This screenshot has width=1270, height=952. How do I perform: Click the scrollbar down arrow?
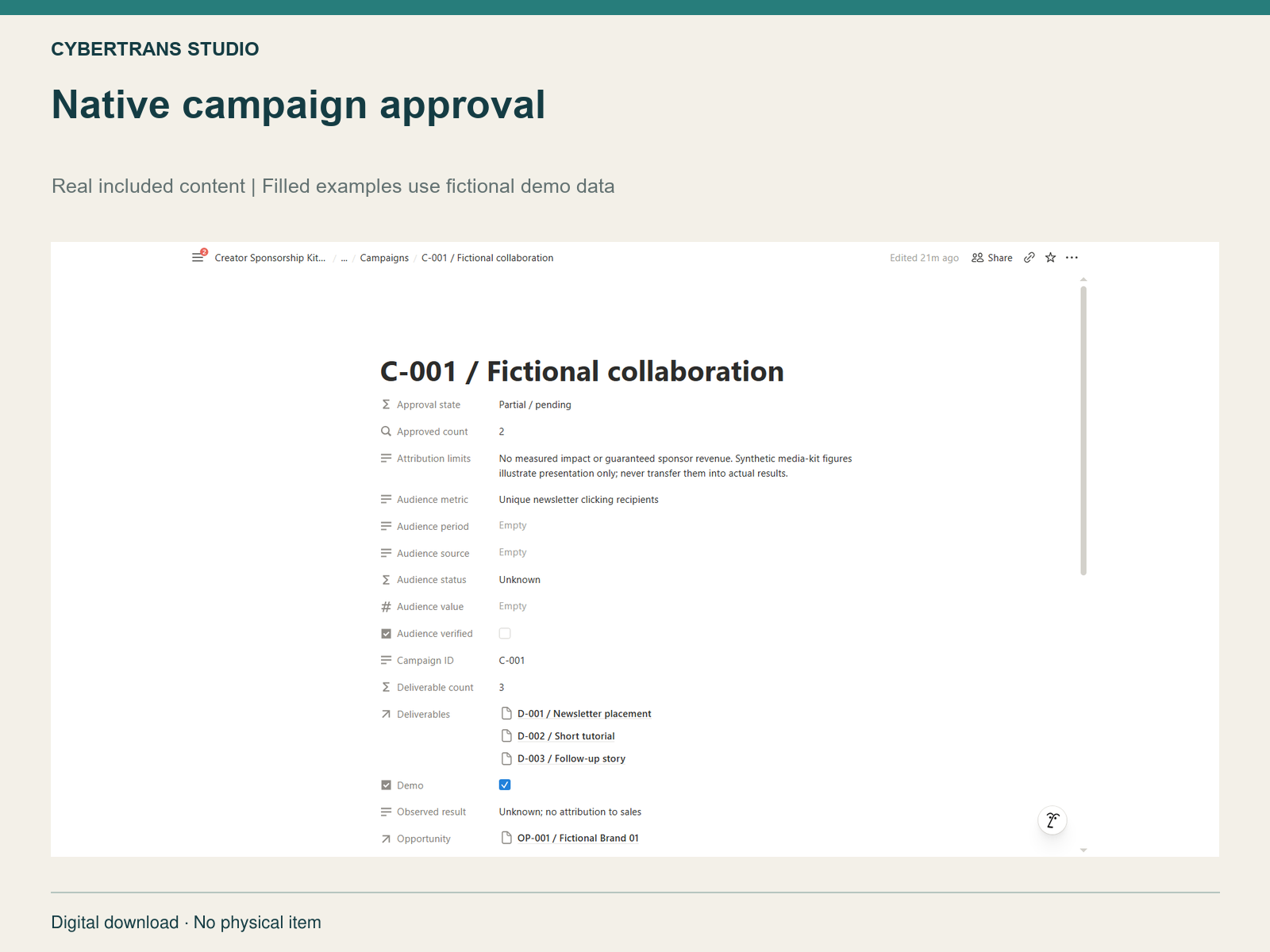click(x=1083, y=850)
